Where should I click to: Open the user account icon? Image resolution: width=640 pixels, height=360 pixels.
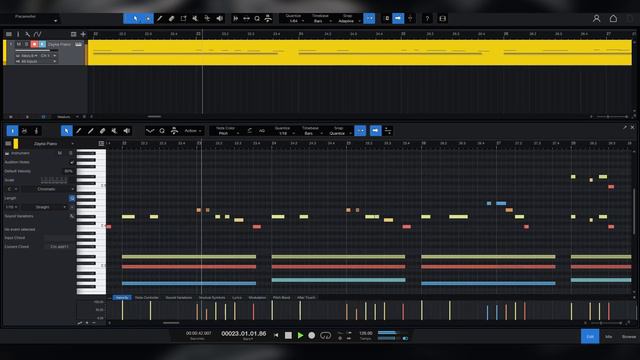(x=596, y=18)
